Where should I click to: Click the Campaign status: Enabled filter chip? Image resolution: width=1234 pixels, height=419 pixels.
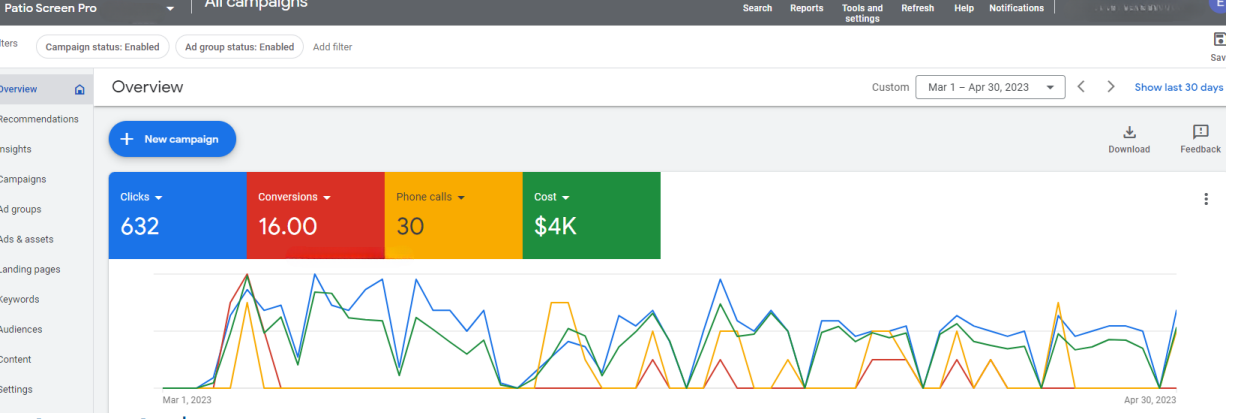(102, 47)
